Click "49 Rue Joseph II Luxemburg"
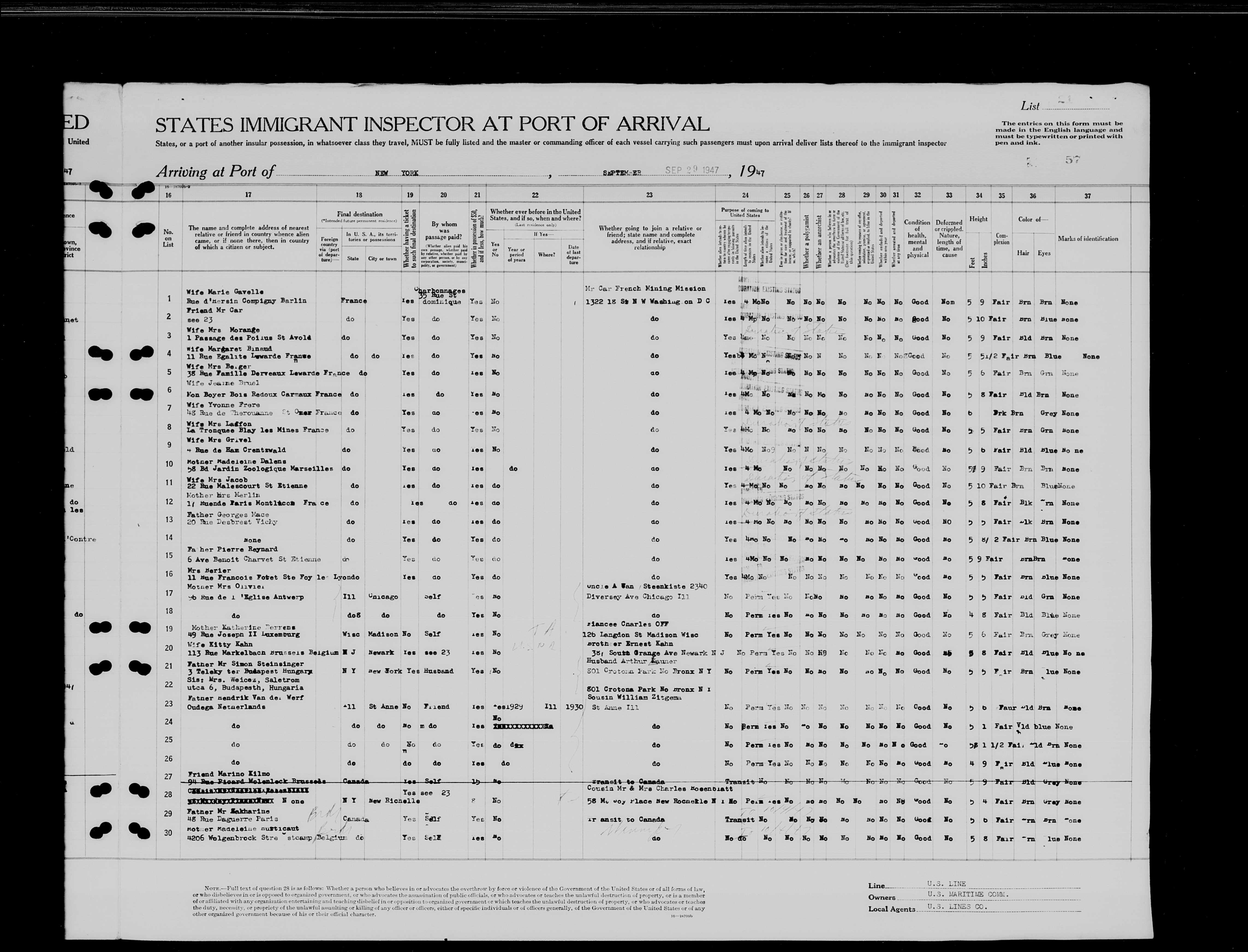The width and height of the screenshot is (1248, 952). pyautogui.click(x=243, y=635)
